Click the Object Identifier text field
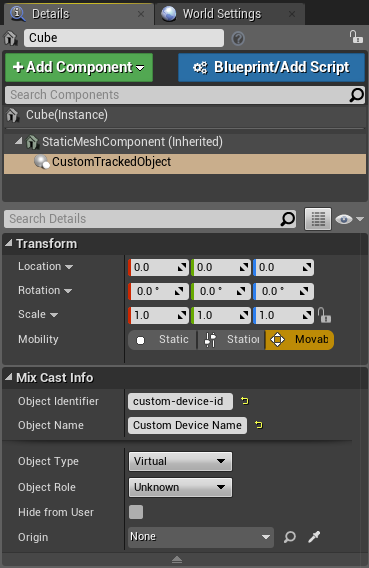 (180, 401)
